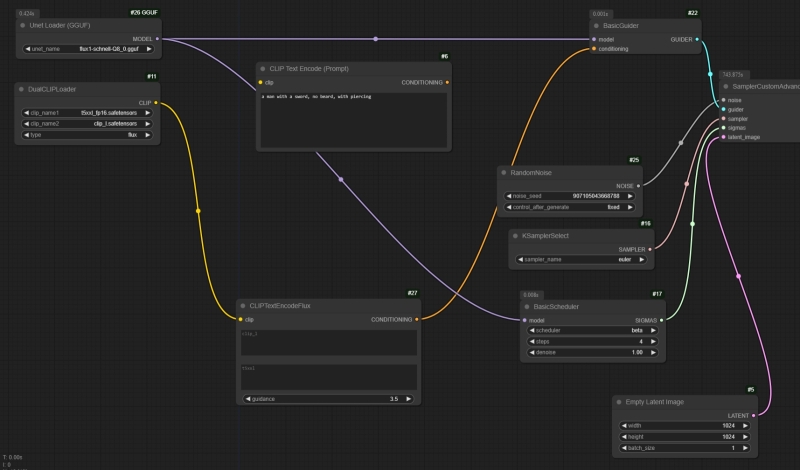This screenshot has height=470, width=800.
Task: Click the guidance value slider field
Action: pyautogui.click(x=328, y=398)
